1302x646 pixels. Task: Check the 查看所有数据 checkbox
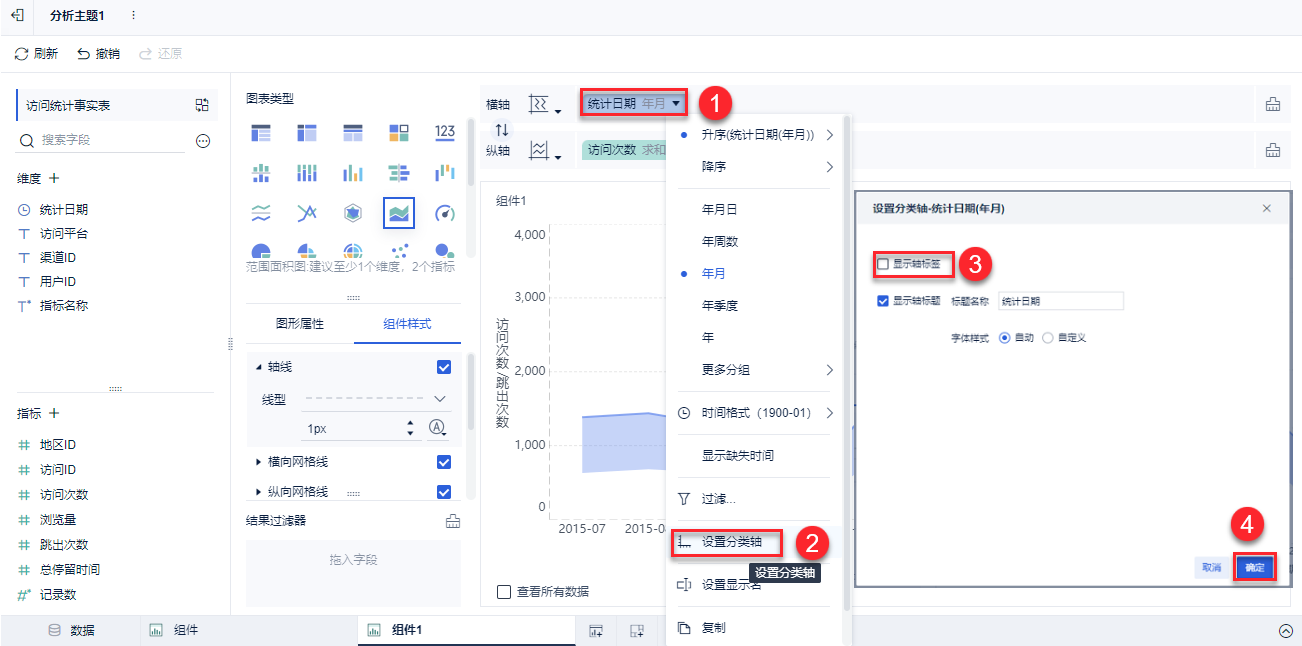coord(504,591)
